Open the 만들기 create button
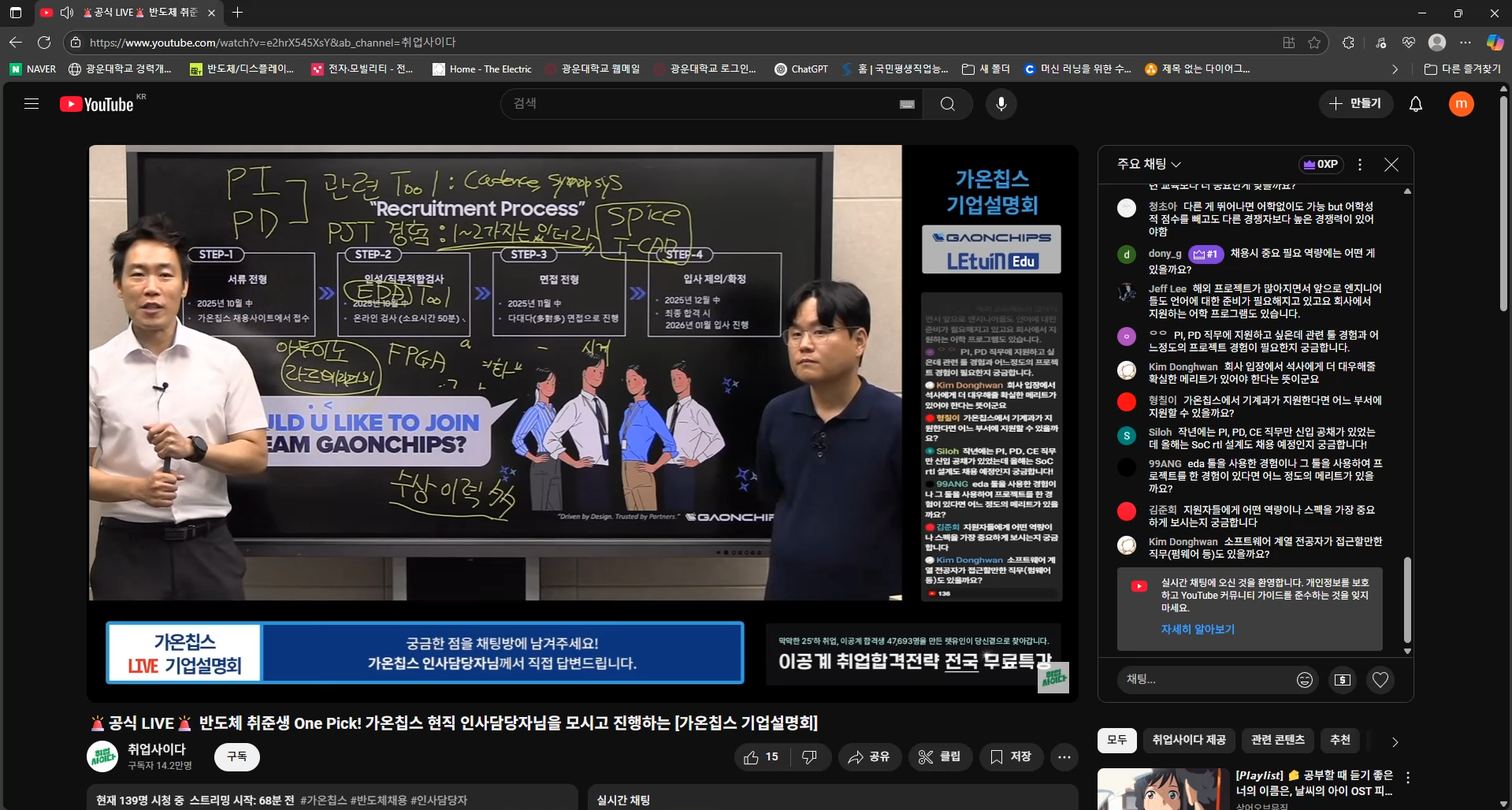Image resolution: width=1512 pixels, height=810 pixels. (1356, 103)
